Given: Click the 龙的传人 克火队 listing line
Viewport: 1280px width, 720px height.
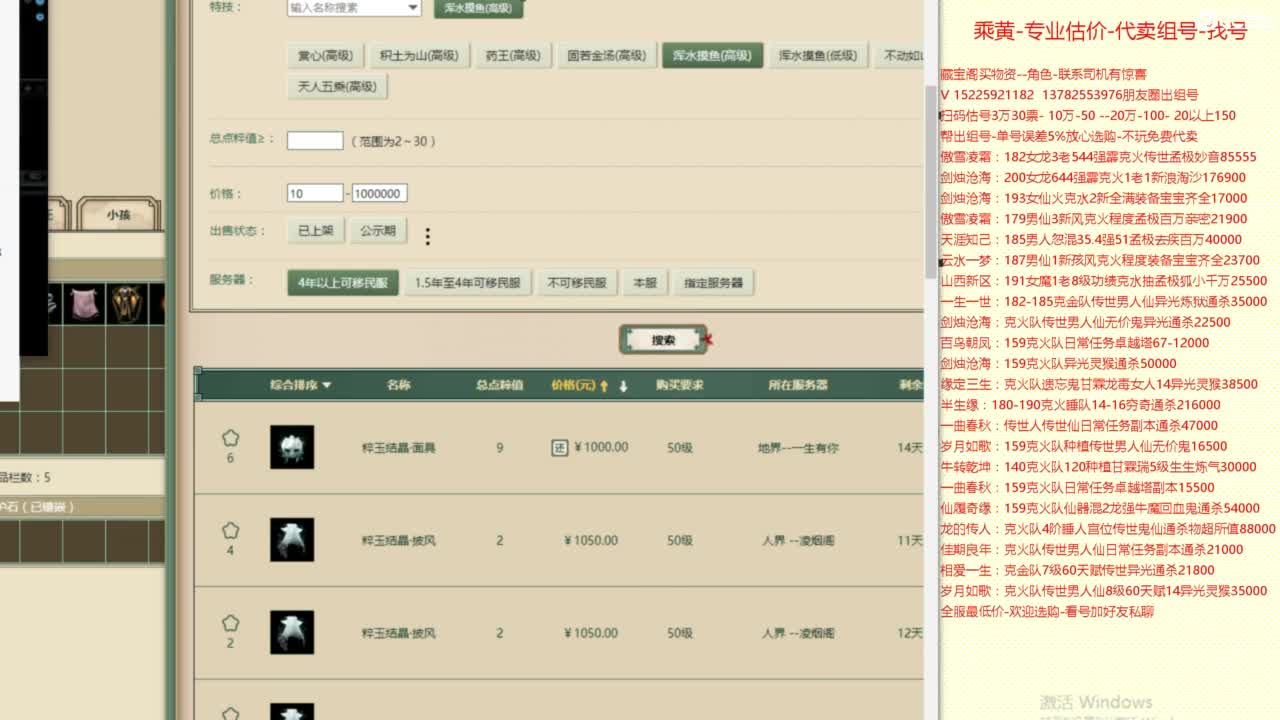Looking at the screenshot, I should point(1108,529).
